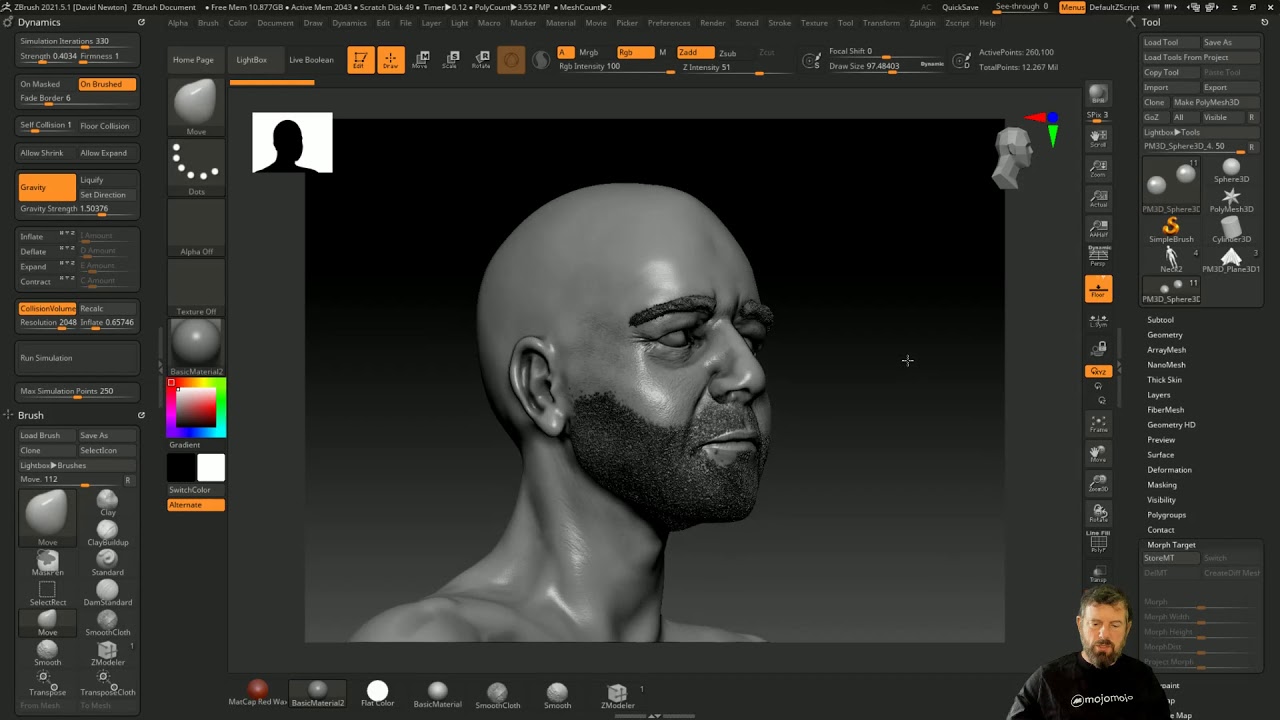Click the Rotate view navigation icon
This screenshot has height=720, width=1280.
(x=1098, y=514)
